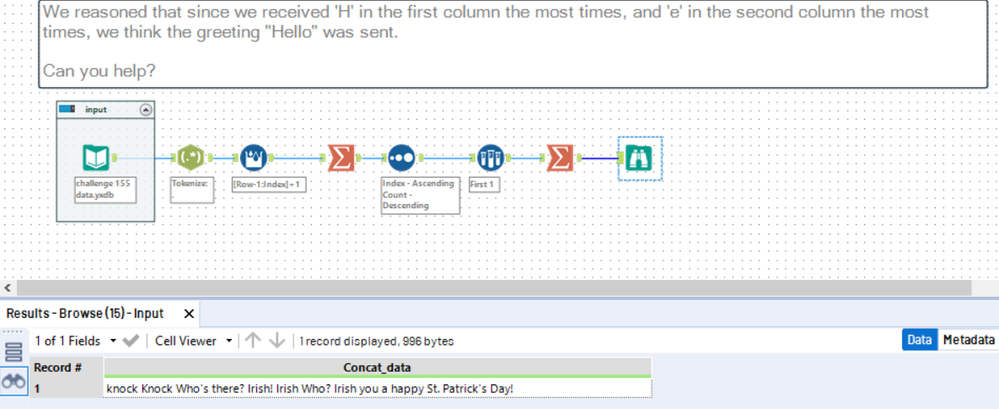Click the green checkmark apply button
The image size is (999, 409).
point(131,340)
